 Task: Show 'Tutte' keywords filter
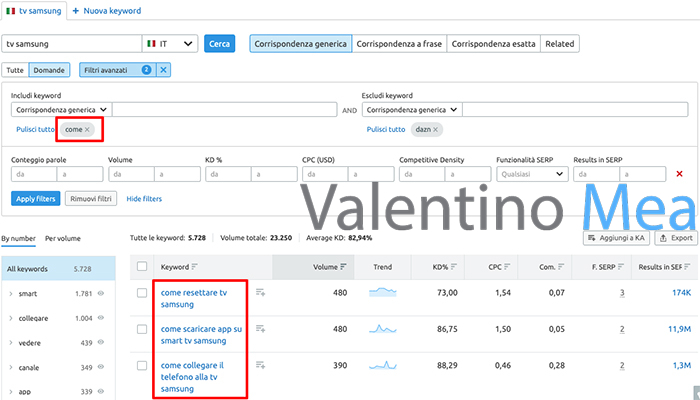[15, 70]
